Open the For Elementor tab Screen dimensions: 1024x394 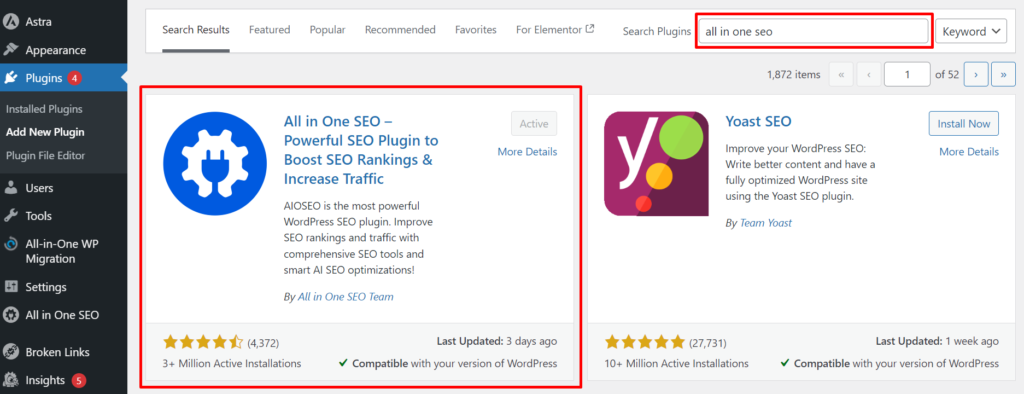555,30
